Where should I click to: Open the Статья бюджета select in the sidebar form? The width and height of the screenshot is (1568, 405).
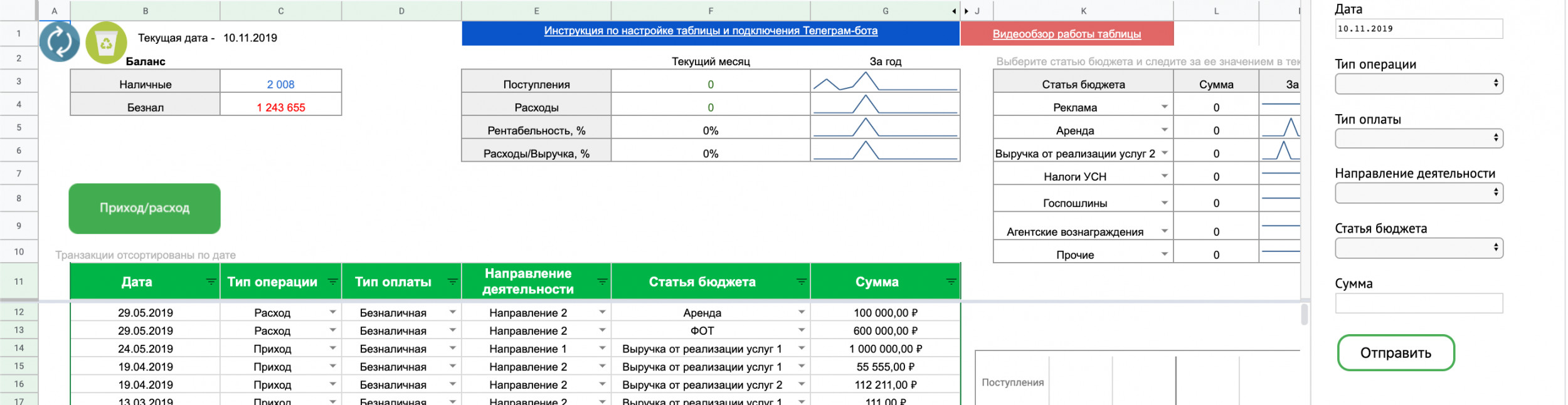coord(1419,248)
